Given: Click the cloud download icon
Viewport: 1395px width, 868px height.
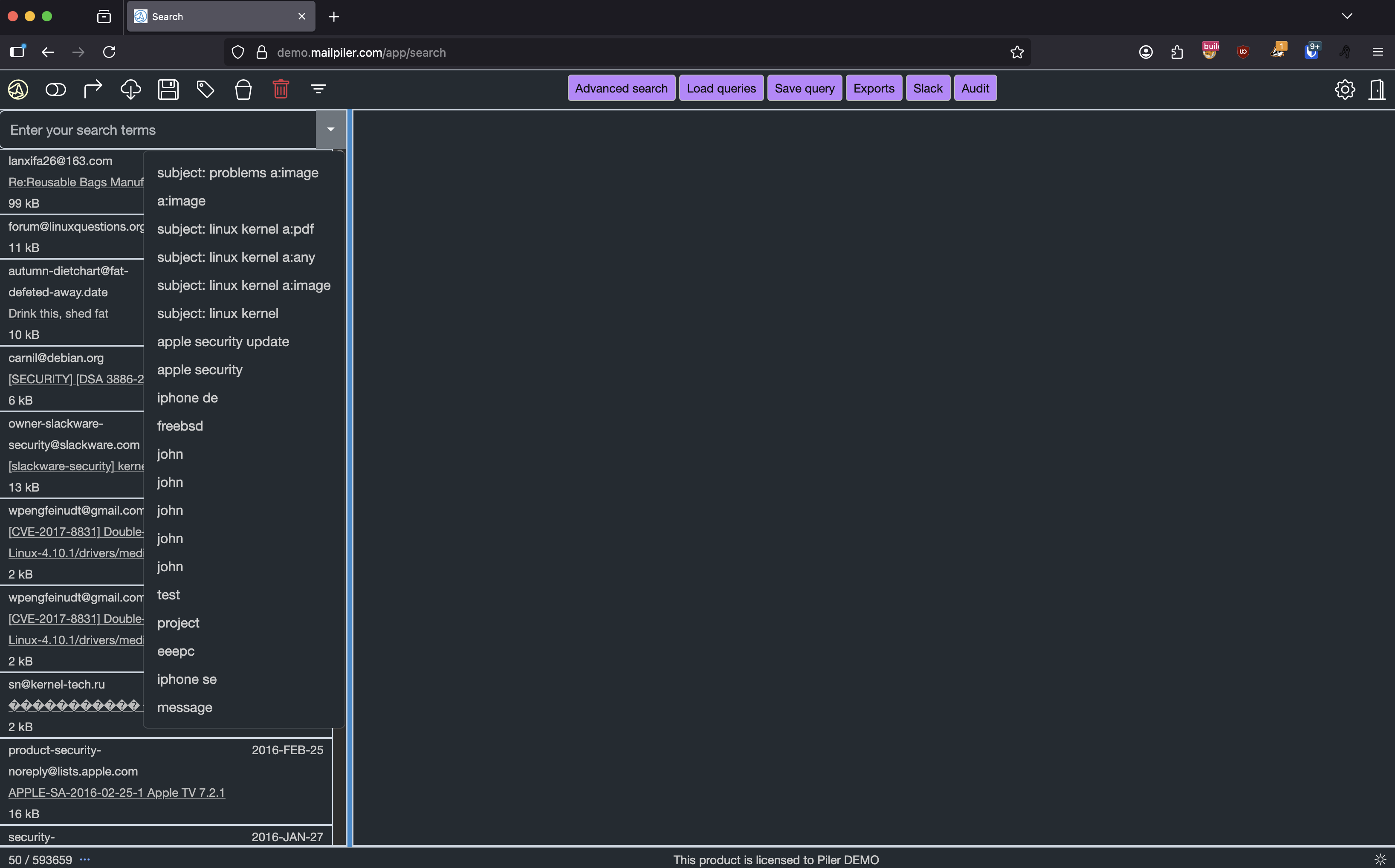Looking at the screenshot, I should [130, 90].
